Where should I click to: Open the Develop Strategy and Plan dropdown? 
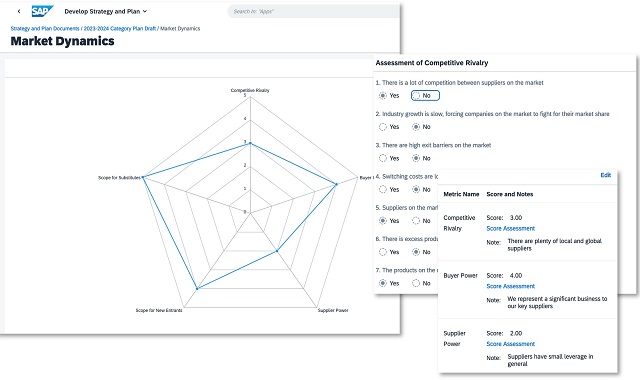pyautogui.click(x=106, y=11)
